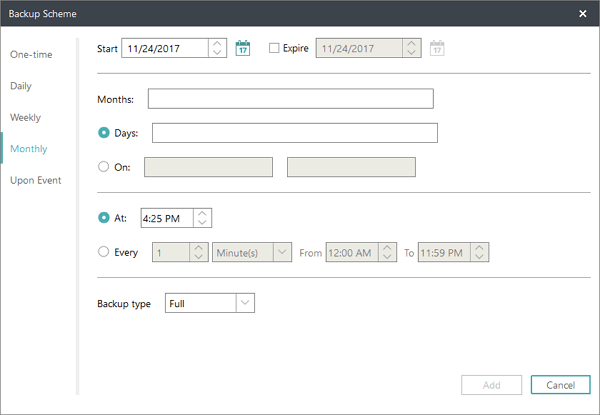Click the Backup type label

pyautogui.click(x=124, y=304)
